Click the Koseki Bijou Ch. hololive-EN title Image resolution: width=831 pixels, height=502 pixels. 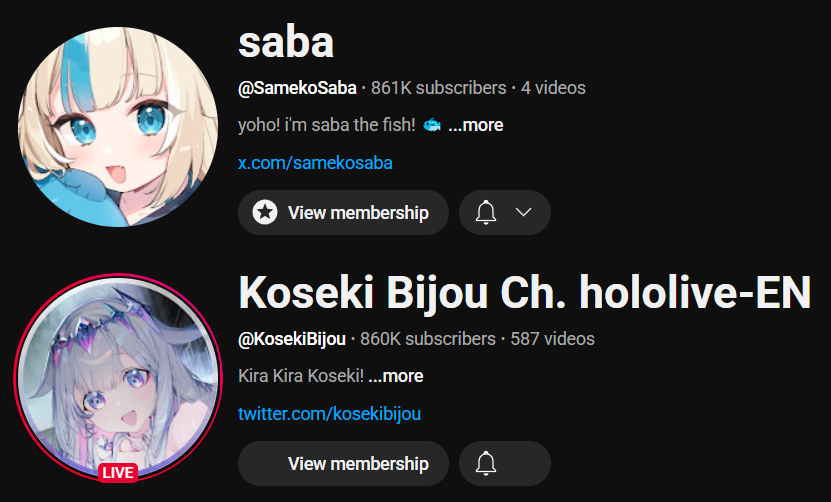coord(525,293)
